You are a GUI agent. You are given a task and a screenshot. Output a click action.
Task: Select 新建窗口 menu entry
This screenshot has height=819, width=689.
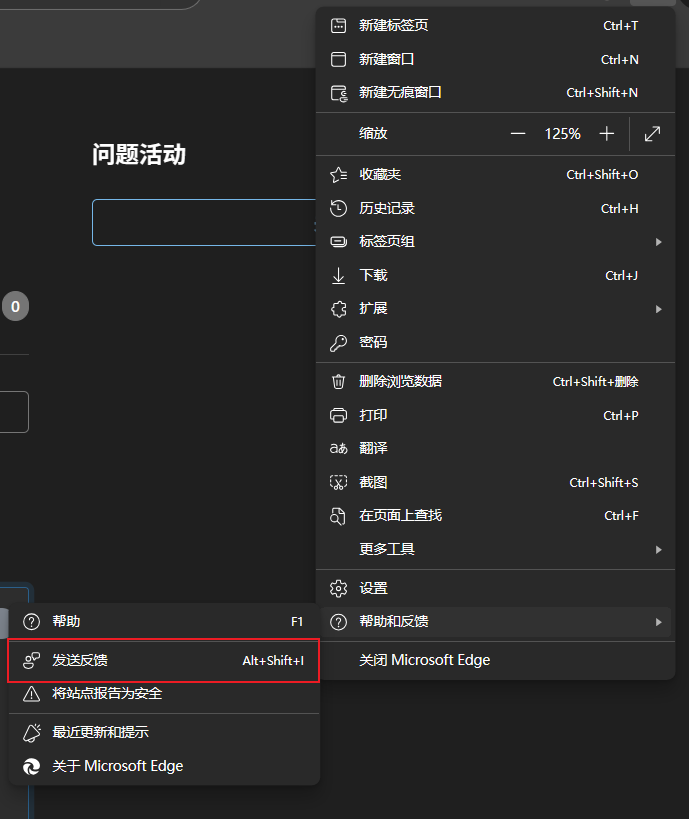[x=495, y=59]
